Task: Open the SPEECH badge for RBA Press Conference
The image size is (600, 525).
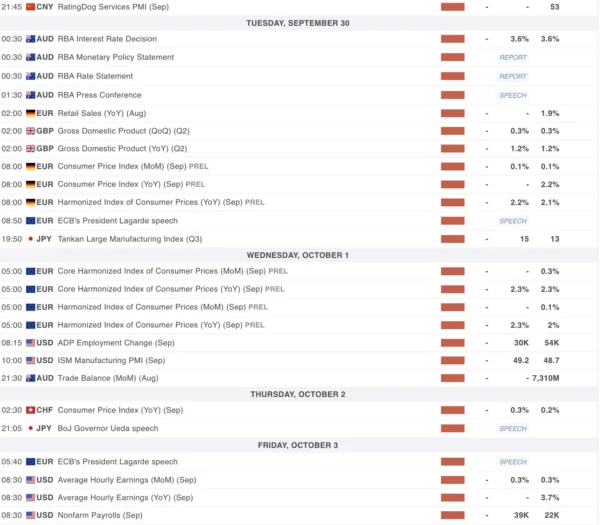Action: point(513,95)
